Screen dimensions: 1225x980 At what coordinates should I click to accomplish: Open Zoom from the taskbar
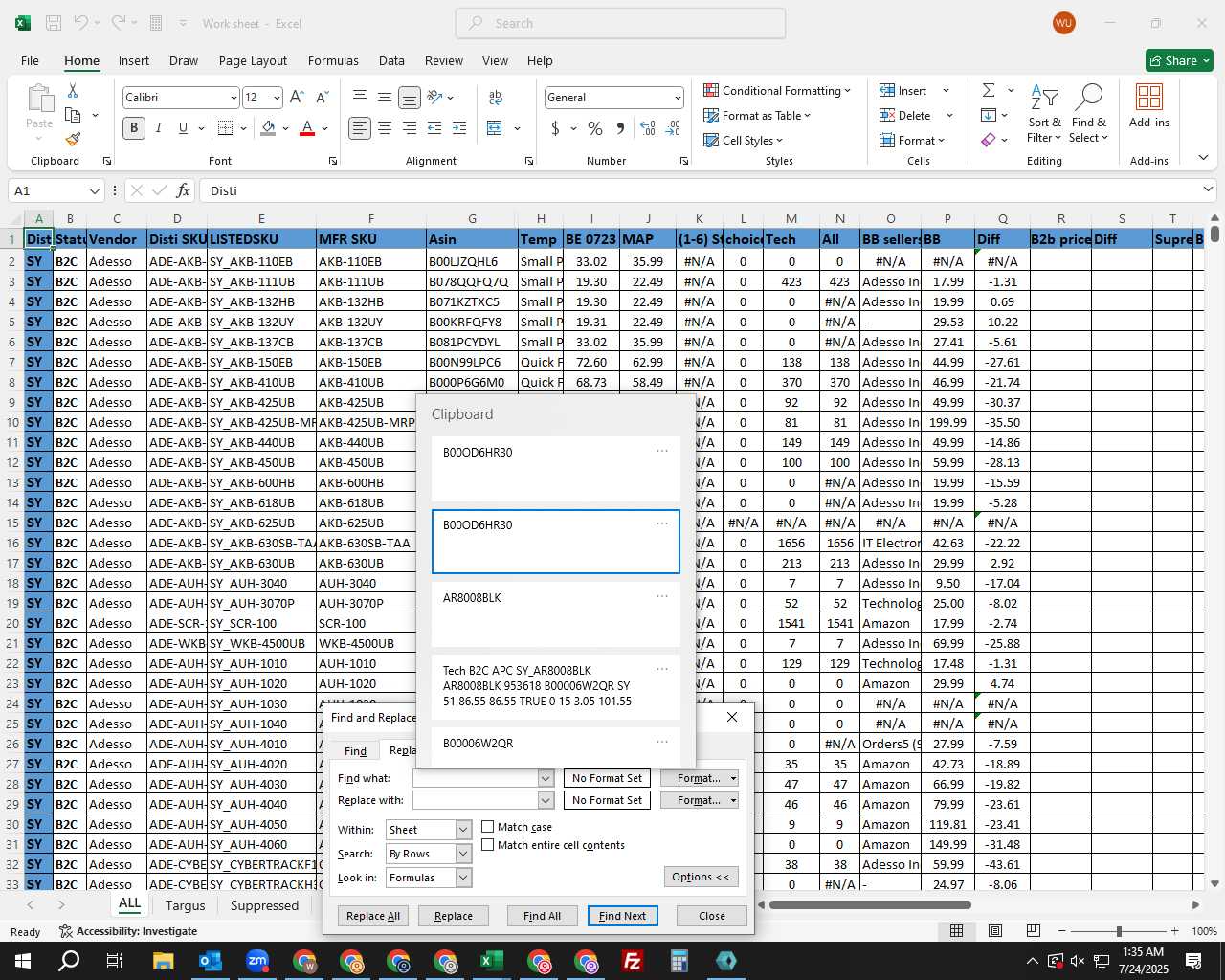257,961
